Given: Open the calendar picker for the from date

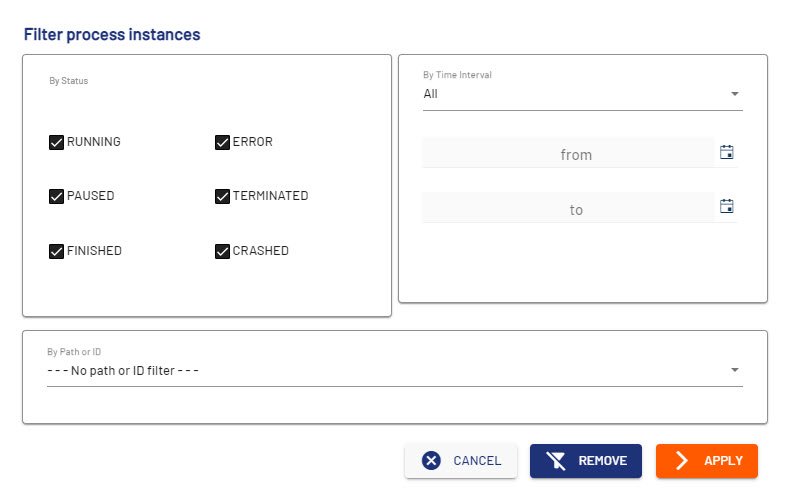Looking at the screenshot, I should pos(727,153).
